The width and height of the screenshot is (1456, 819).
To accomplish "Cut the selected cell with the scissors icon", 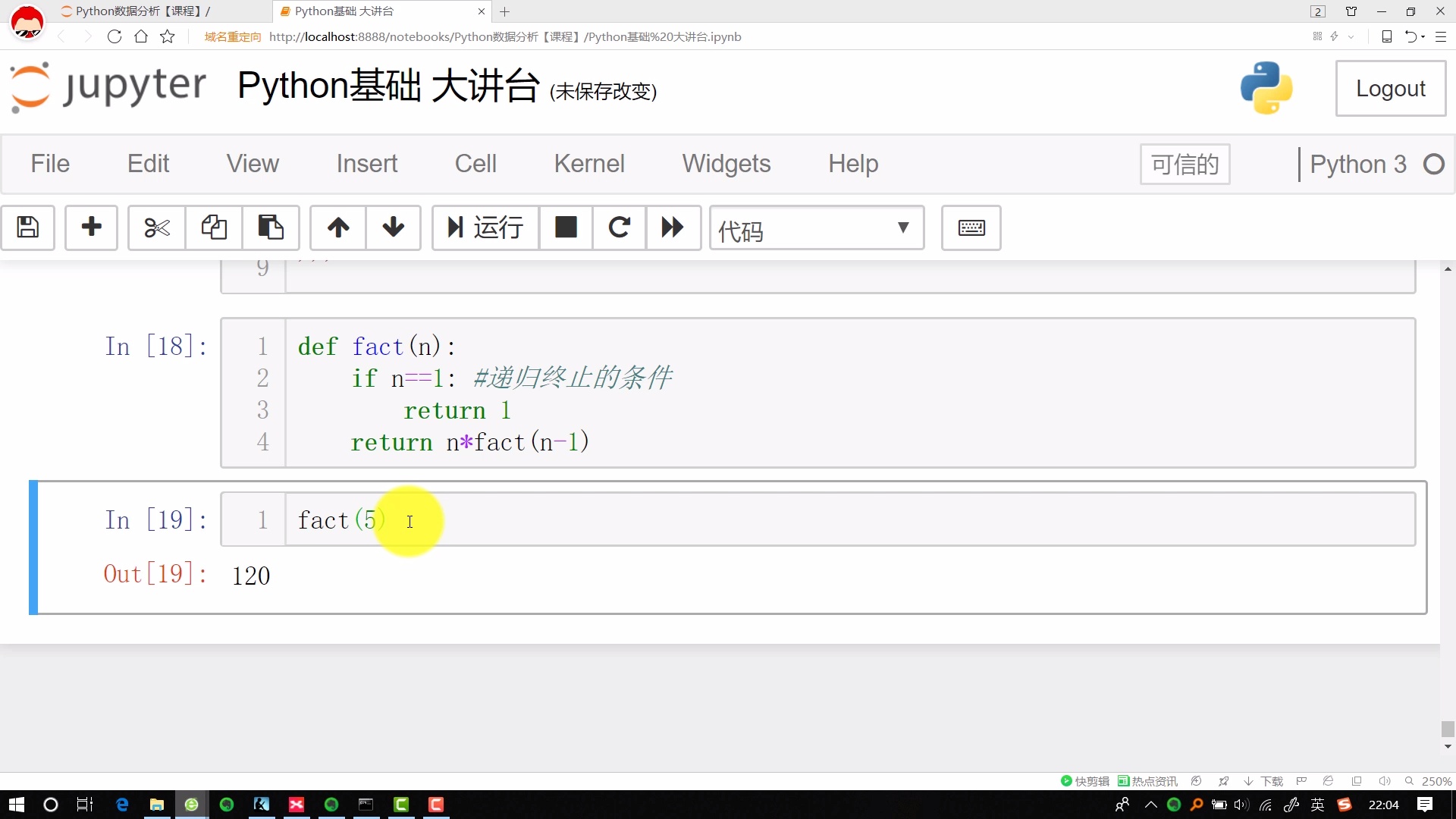I will point(155,228).
